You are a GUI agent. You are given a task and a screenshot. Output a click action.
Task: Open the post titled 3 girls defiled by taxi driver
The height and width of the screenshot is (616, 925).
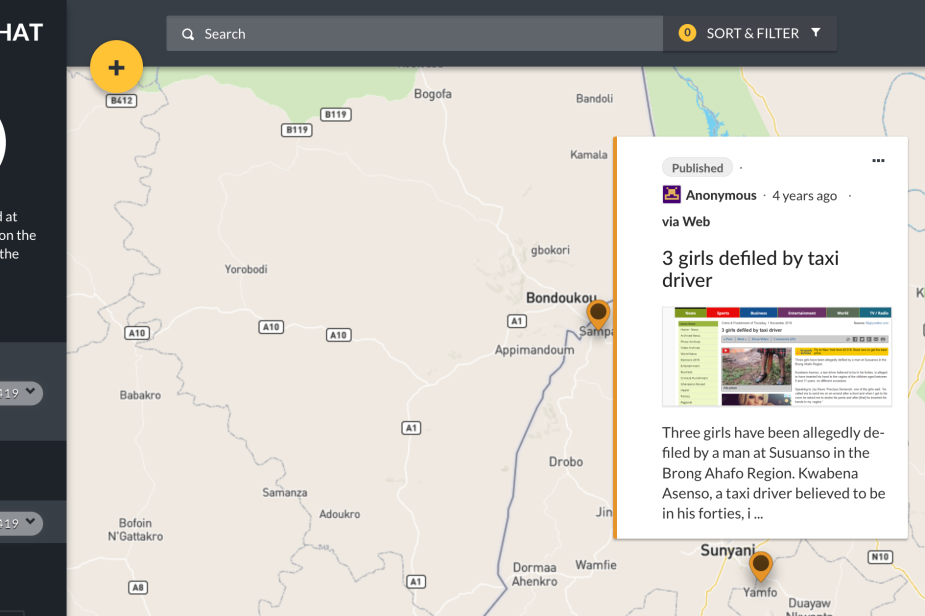[750, 269]
